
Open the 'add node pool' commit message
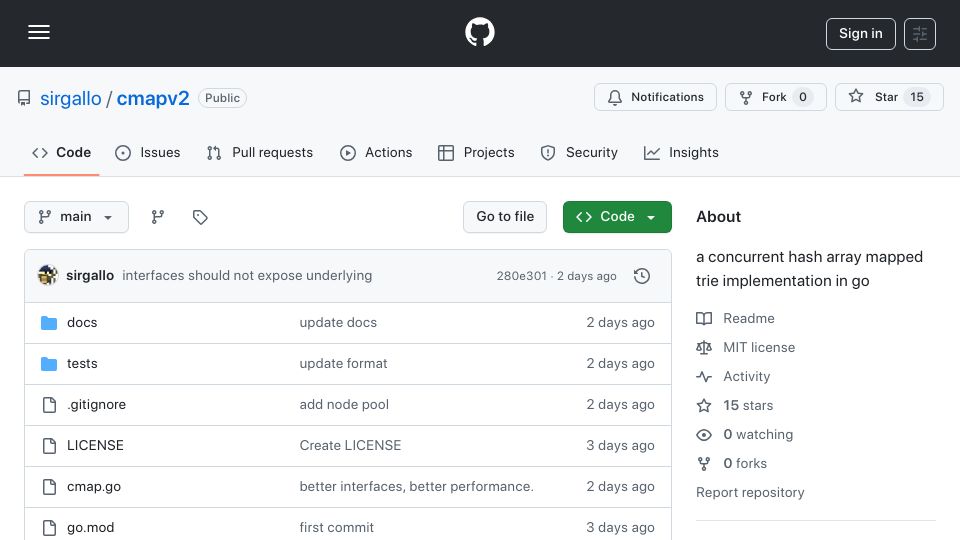(344, 405)
